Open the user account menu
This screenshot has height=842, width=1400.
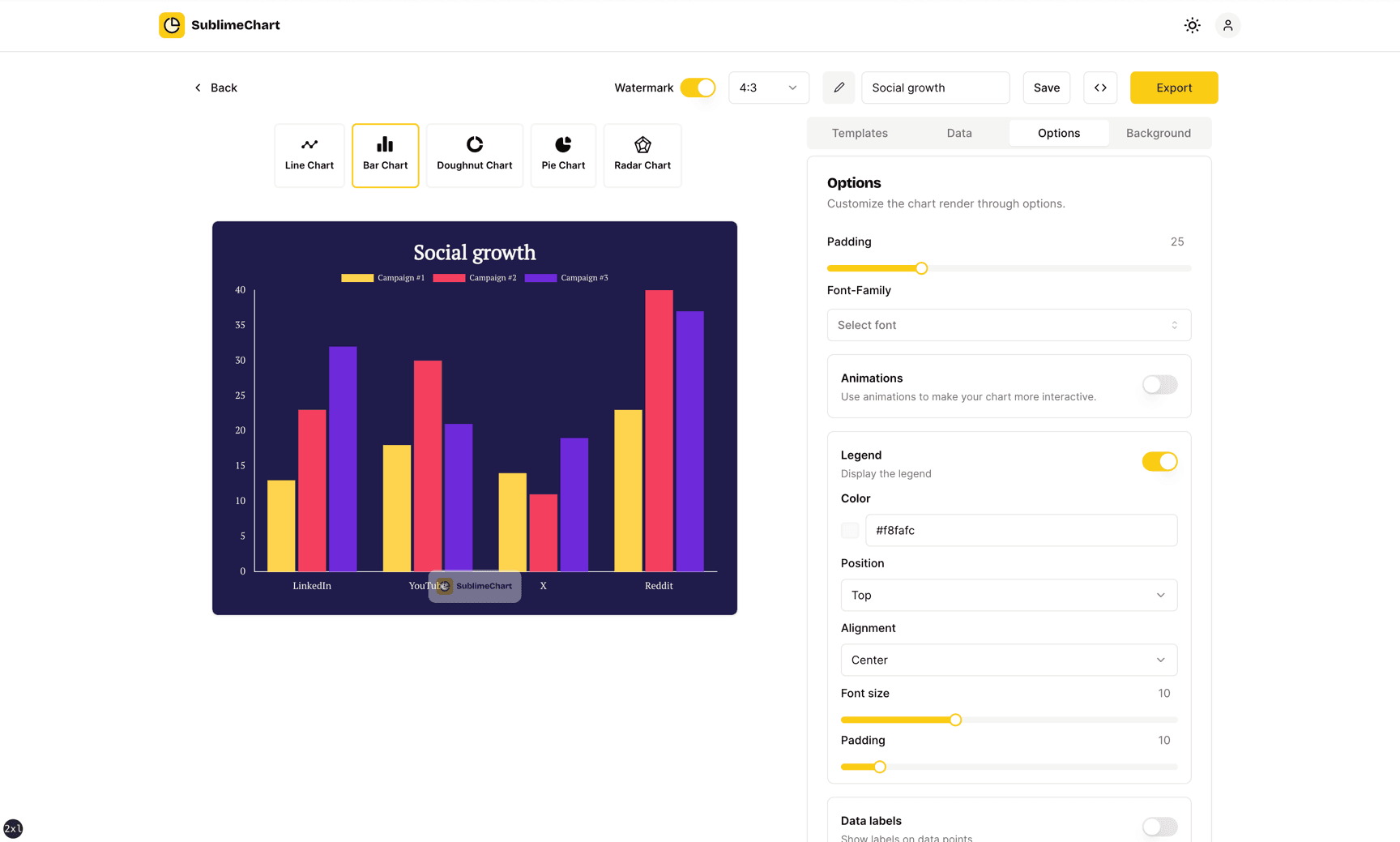tap(1227, 25)
